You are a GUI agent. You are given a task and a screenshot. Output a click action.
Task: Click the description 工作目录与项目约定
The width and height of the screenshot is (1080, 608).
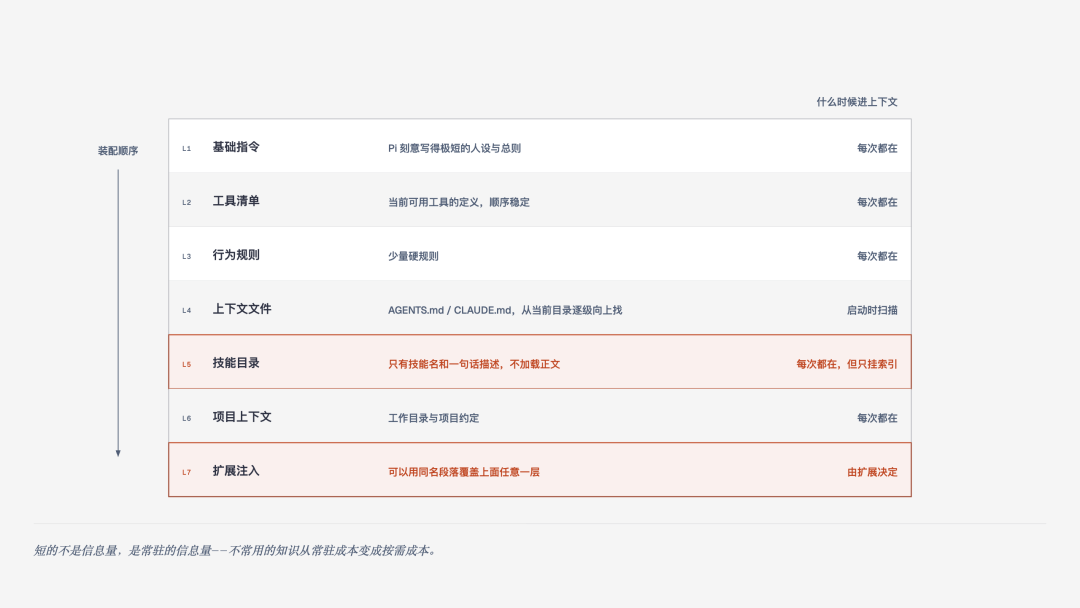433,418
